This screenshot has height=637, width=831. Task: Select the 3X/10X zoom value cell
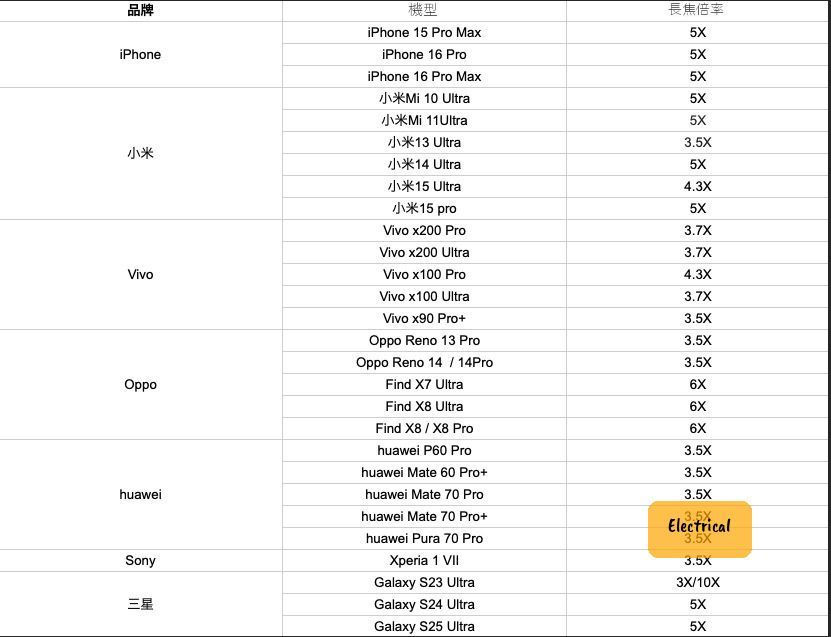(697, 582)
